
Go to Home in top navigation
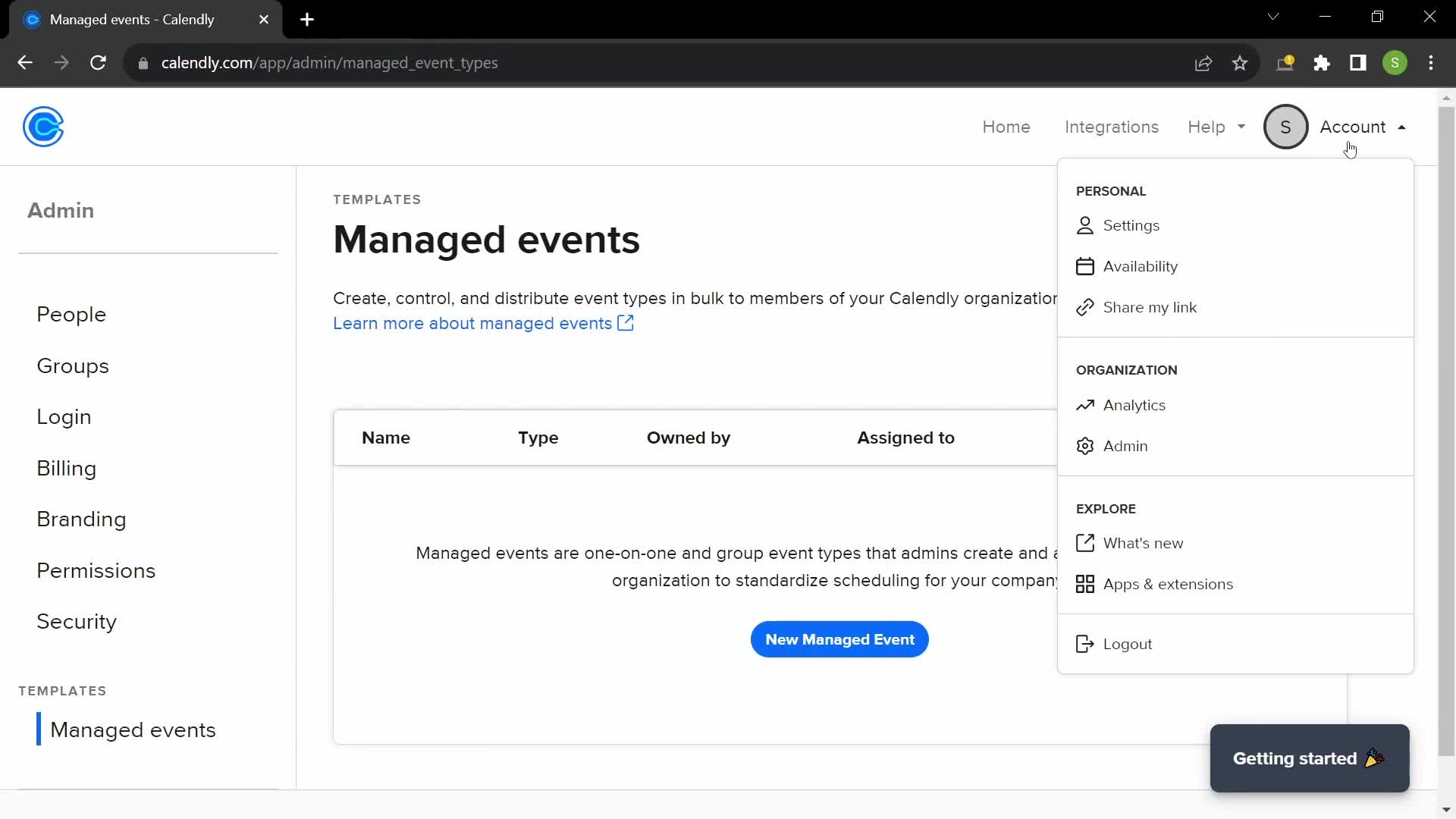[1006, 127]
